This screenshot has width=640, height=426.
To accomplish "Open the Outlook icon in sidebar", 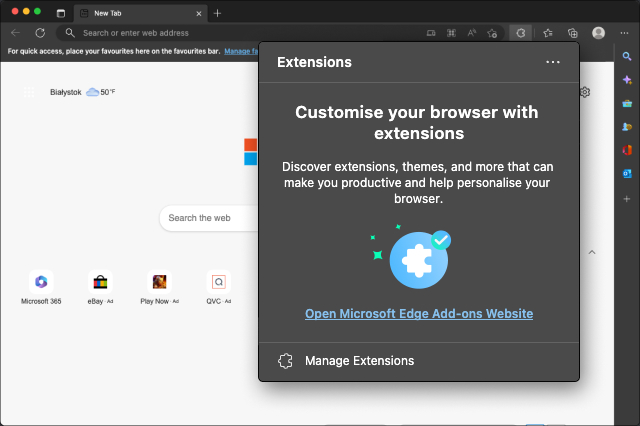I will pyautogui.click(x=627, y=173).
